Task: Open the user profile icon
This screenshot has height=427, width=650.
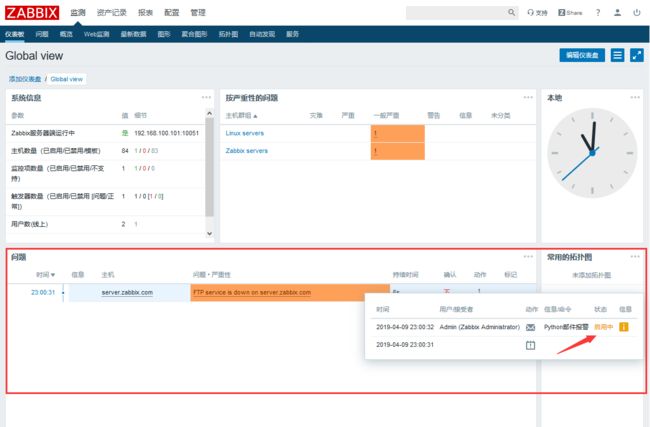Action: 617,13
